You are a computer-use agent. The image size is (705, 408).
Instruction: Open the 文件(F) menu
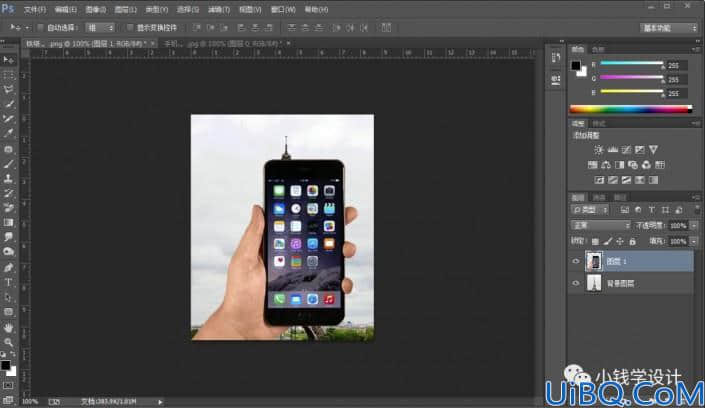35,9
